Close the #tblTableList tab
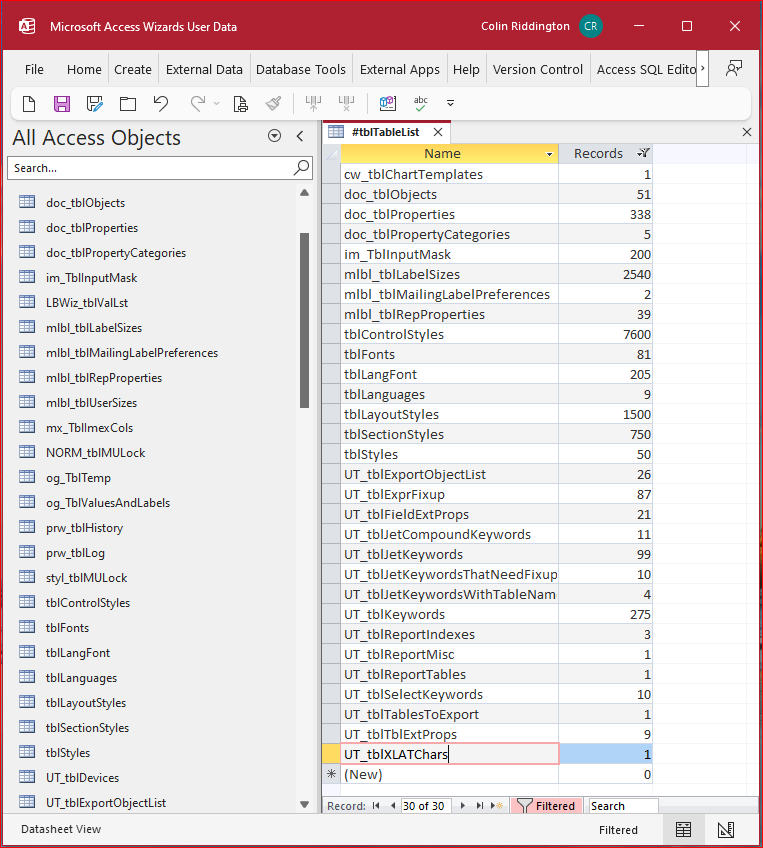The width and height of the screenshot is (763, 848). coord(438,132)
